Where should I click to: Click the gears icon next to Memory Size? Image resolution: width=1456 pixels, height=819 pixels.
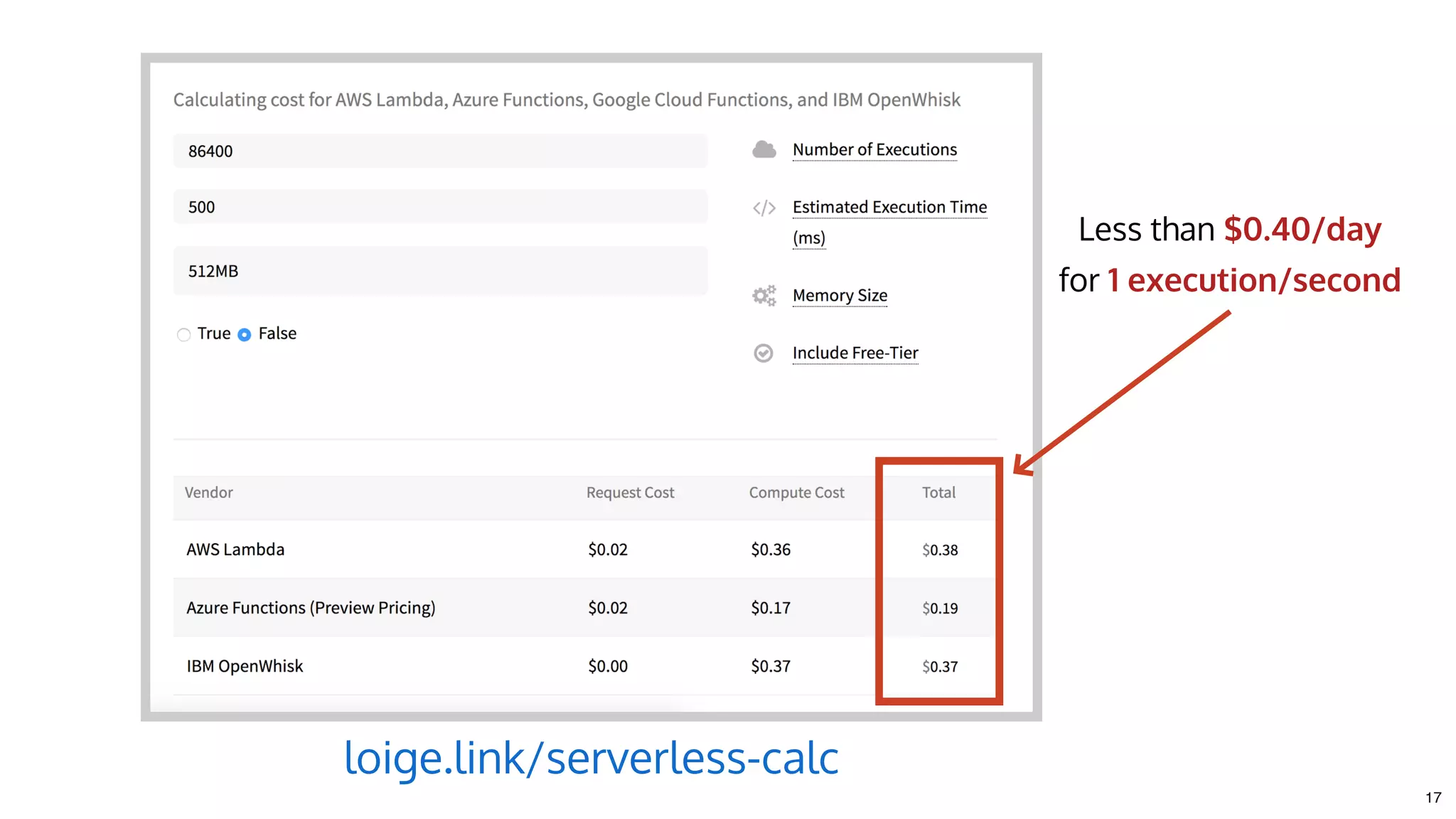pos(764,295)
